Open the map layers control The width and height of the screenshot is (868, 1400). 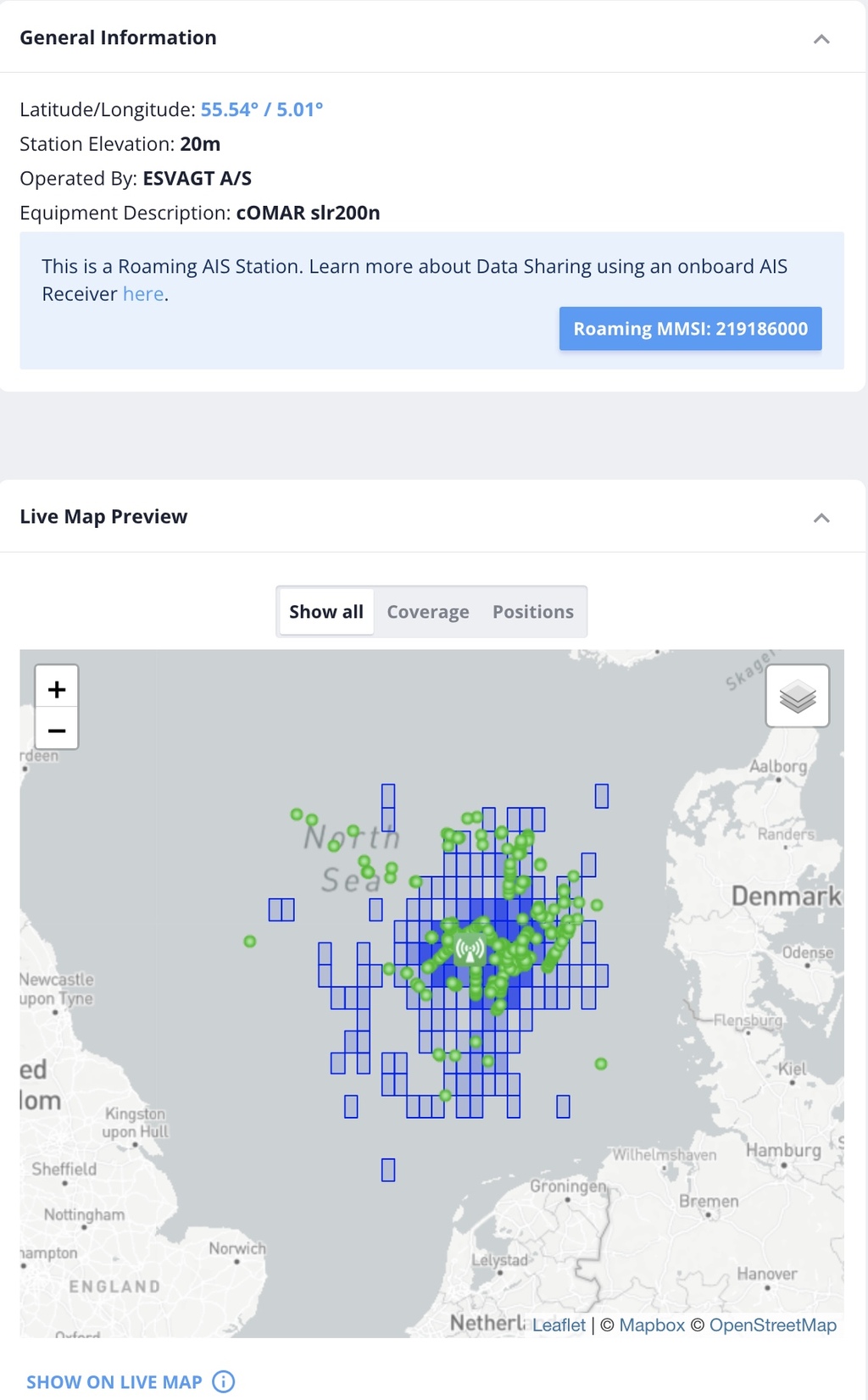pos(798,697)
